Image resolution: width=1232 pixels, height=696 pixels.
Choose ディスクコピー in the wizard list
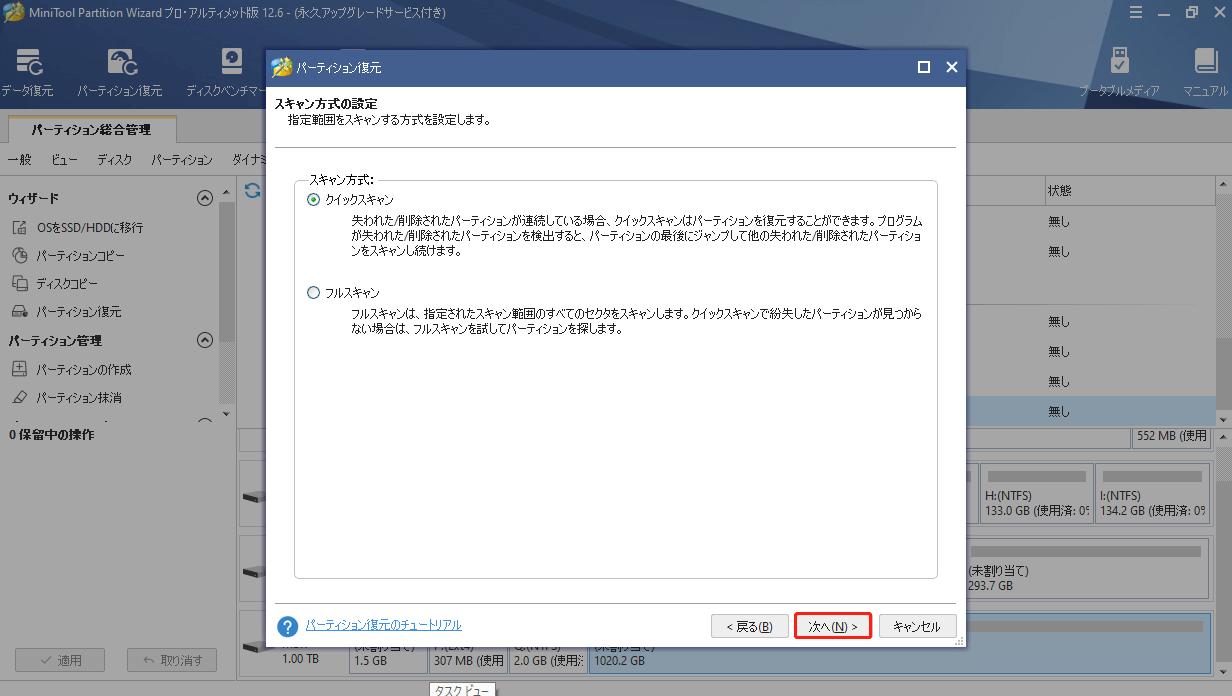tap(66, 284)
